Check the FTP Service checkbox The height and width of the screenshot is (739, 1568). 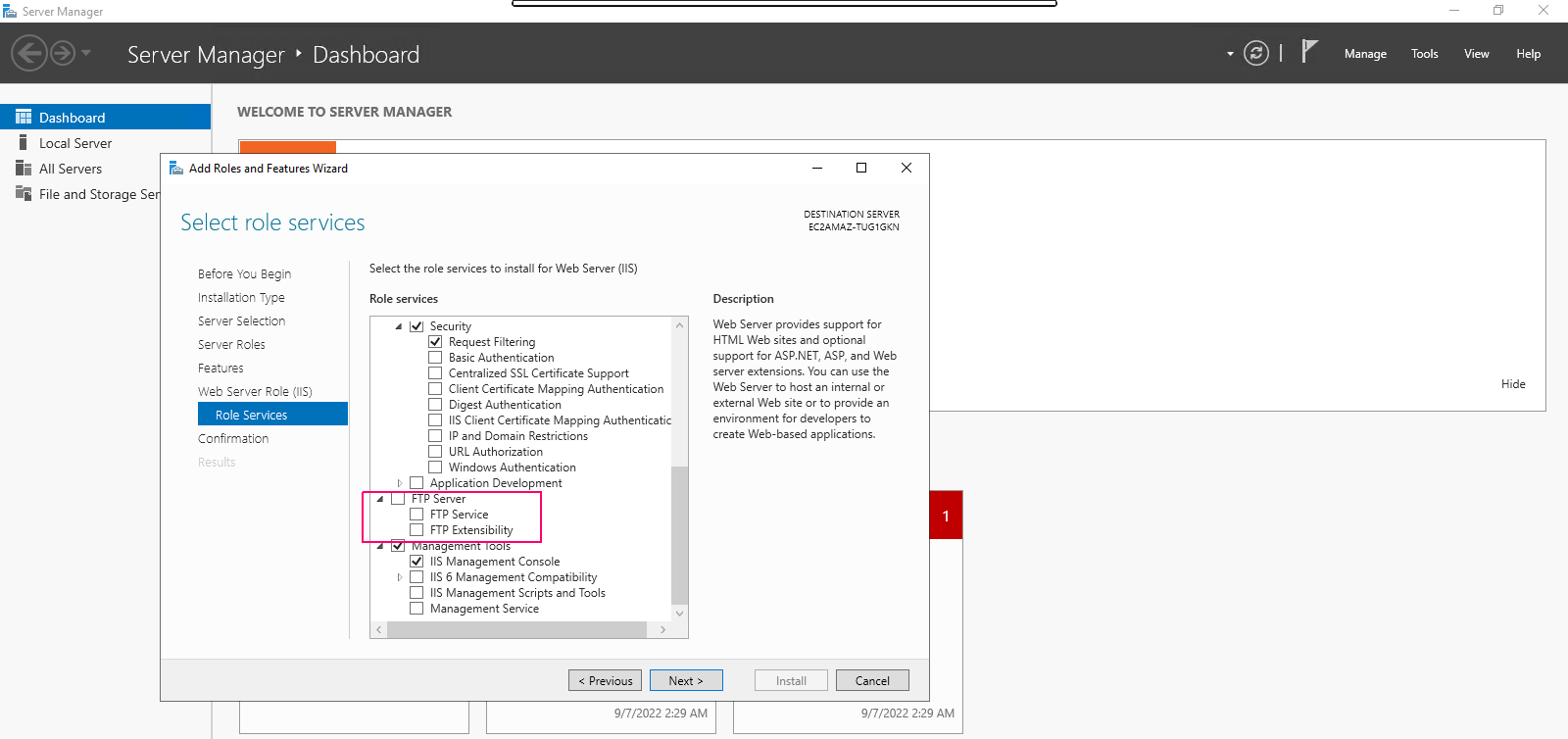(x=416, y=515)
